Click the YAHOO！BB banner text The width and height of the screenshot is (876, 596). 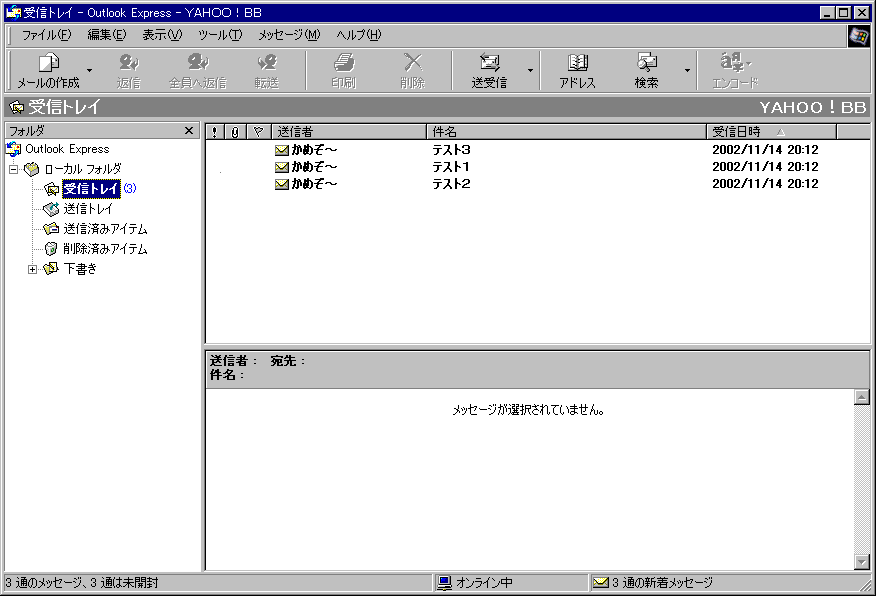(812, 107)
